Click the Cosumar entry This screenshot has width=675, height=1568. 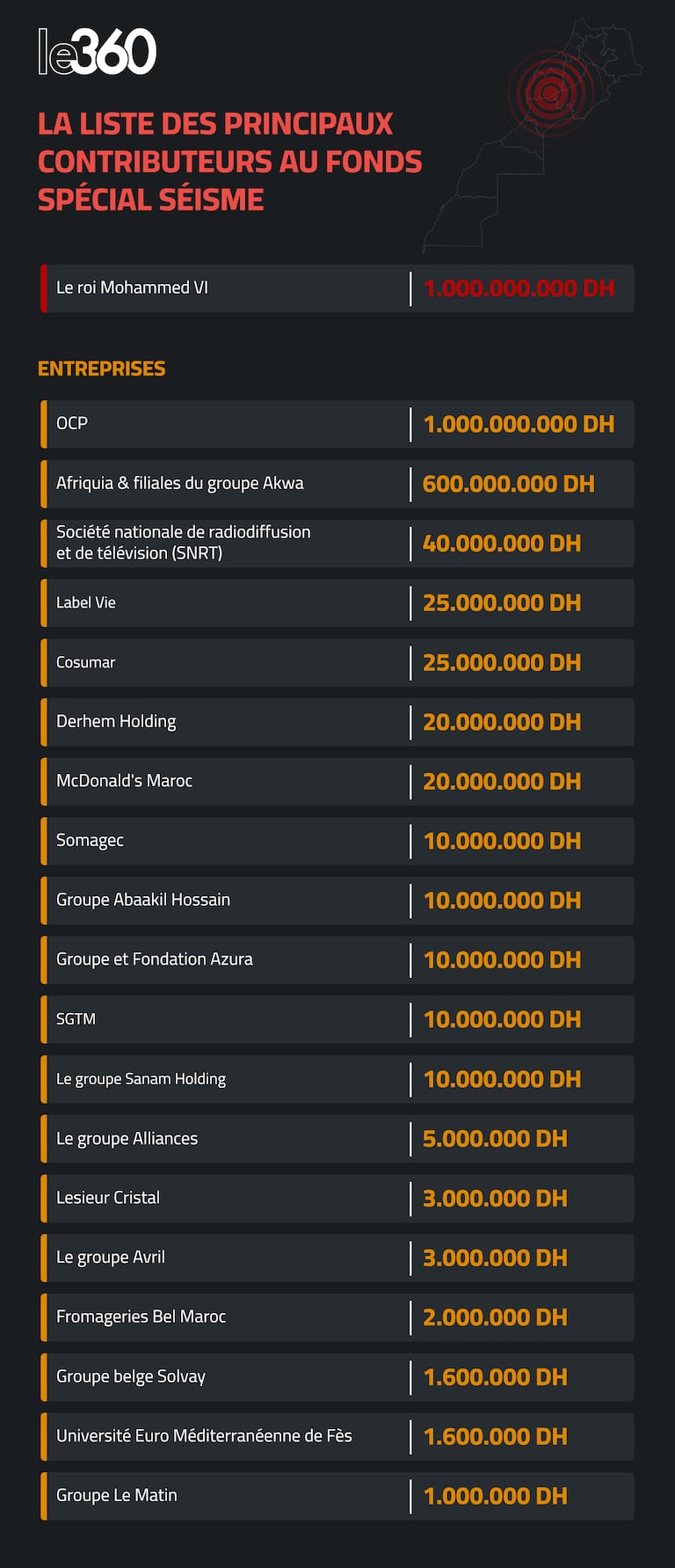pyautogui.click(x=86, y=662)
